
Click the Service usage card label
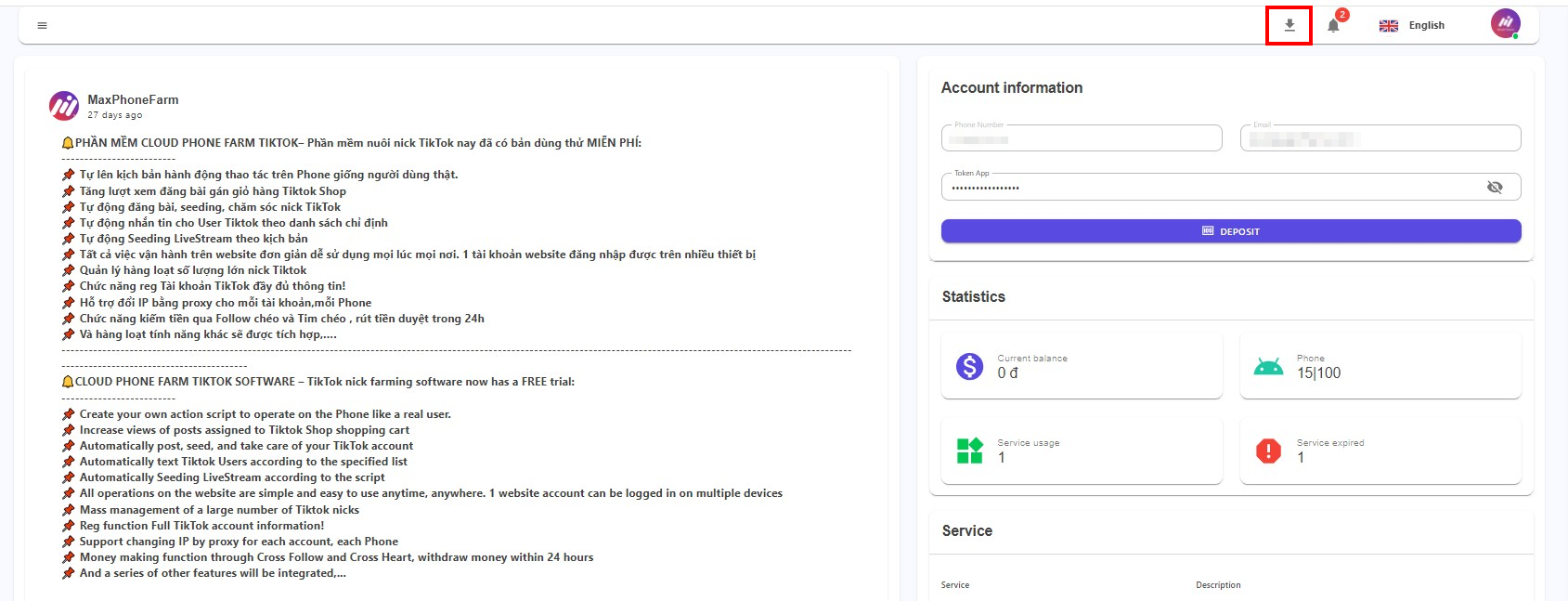coord(1029,443)
